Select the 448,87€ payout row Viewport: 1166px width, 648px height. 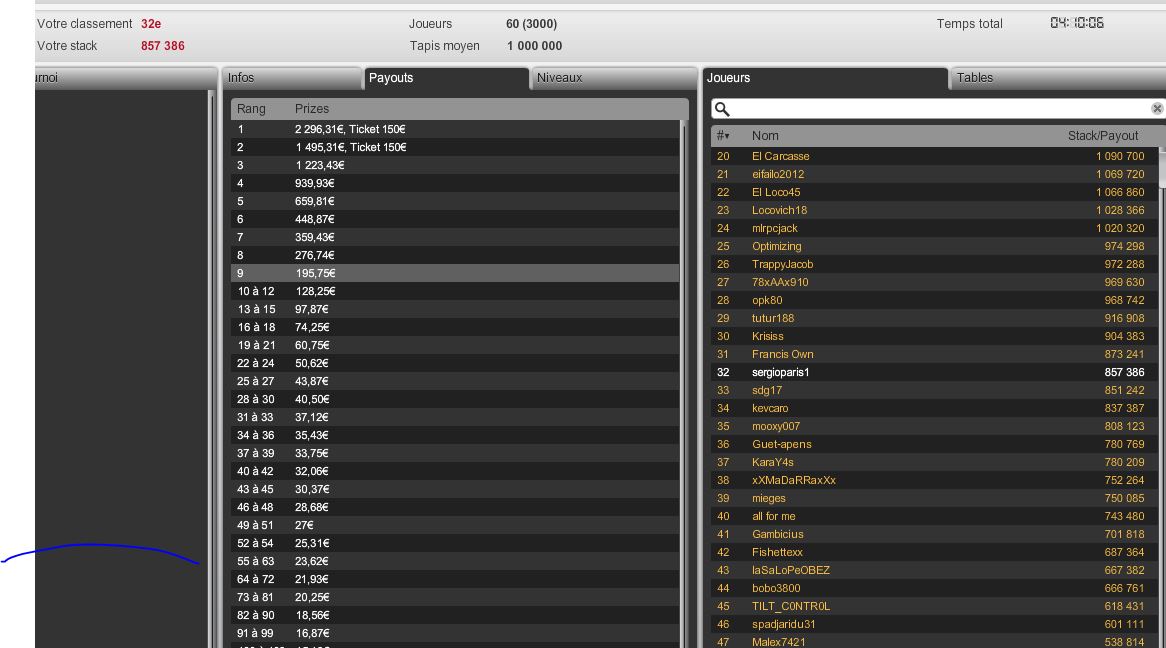tap(455, 219)
